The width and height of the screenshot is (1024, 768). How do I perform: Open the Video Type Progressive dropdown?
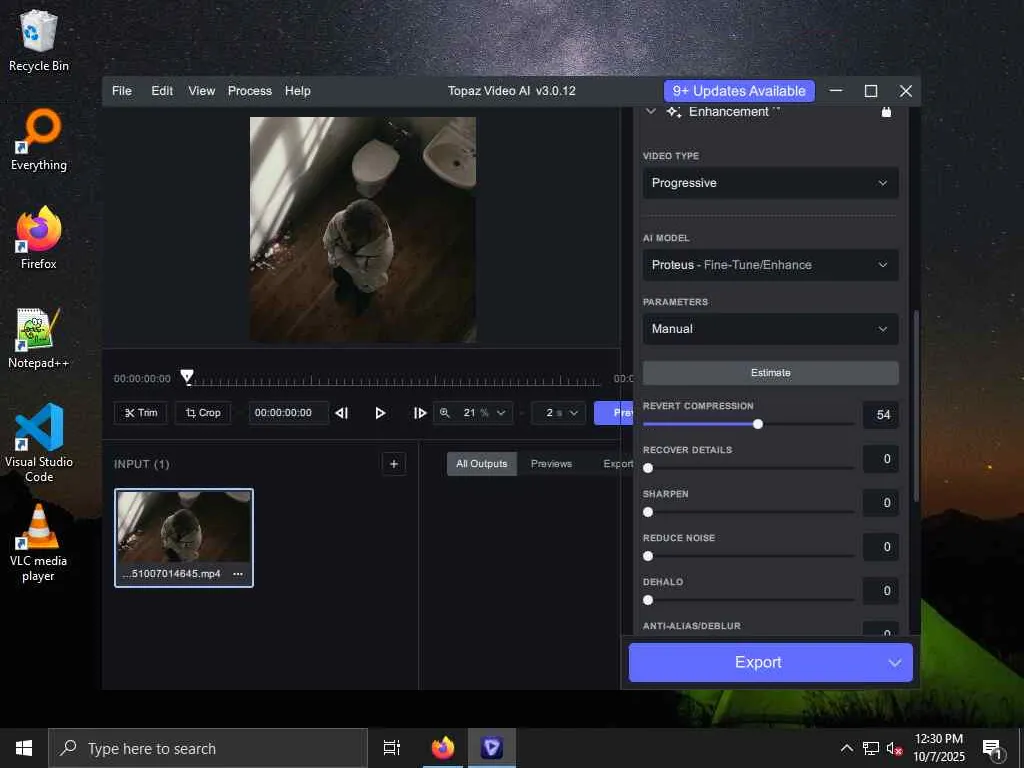coord(771,183)
